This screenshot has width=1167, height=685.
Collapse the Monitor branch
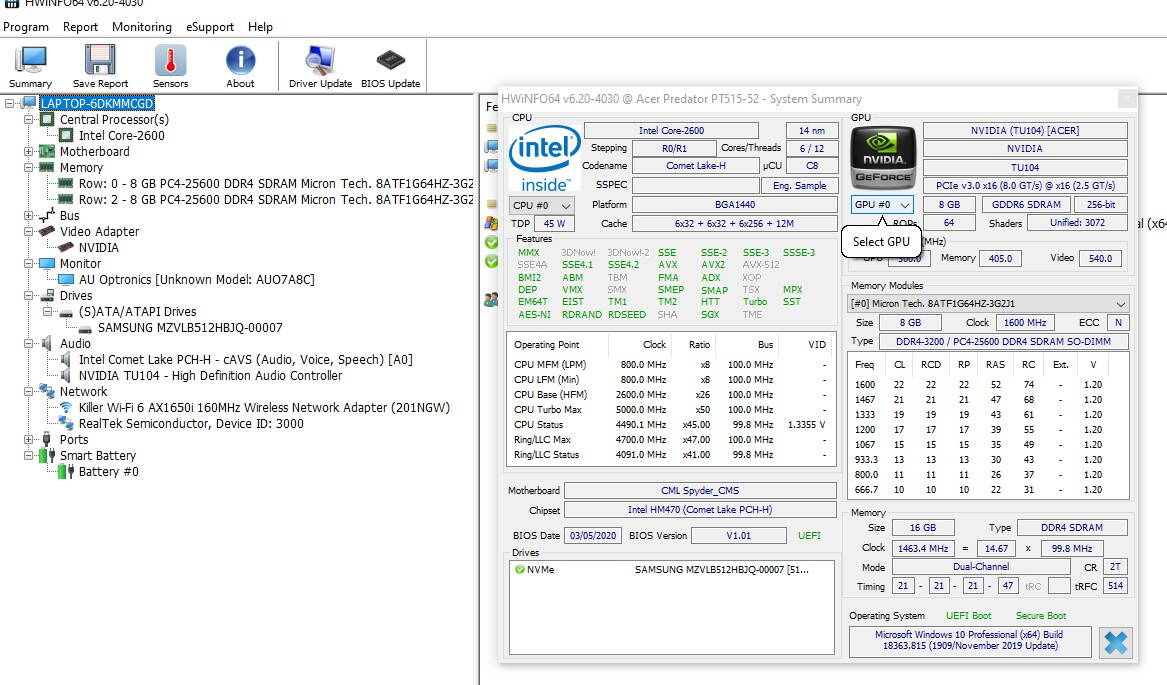(x=29, y=264)
